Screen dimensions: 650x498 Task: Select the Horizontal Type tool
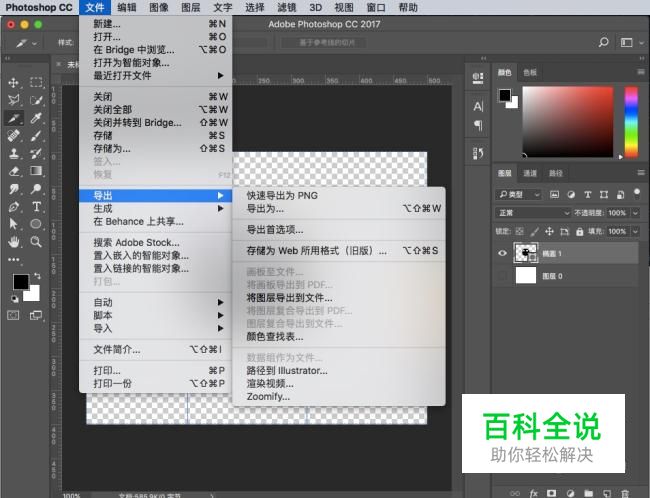pos(36,206)
